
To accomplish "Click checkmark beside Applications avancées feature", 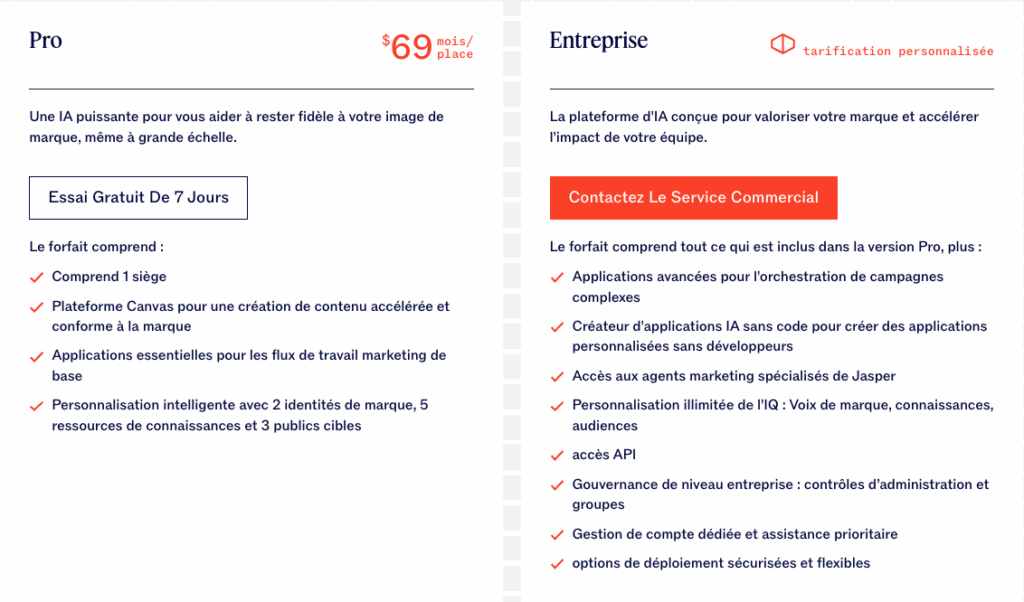I will click(x=557, y=277).
